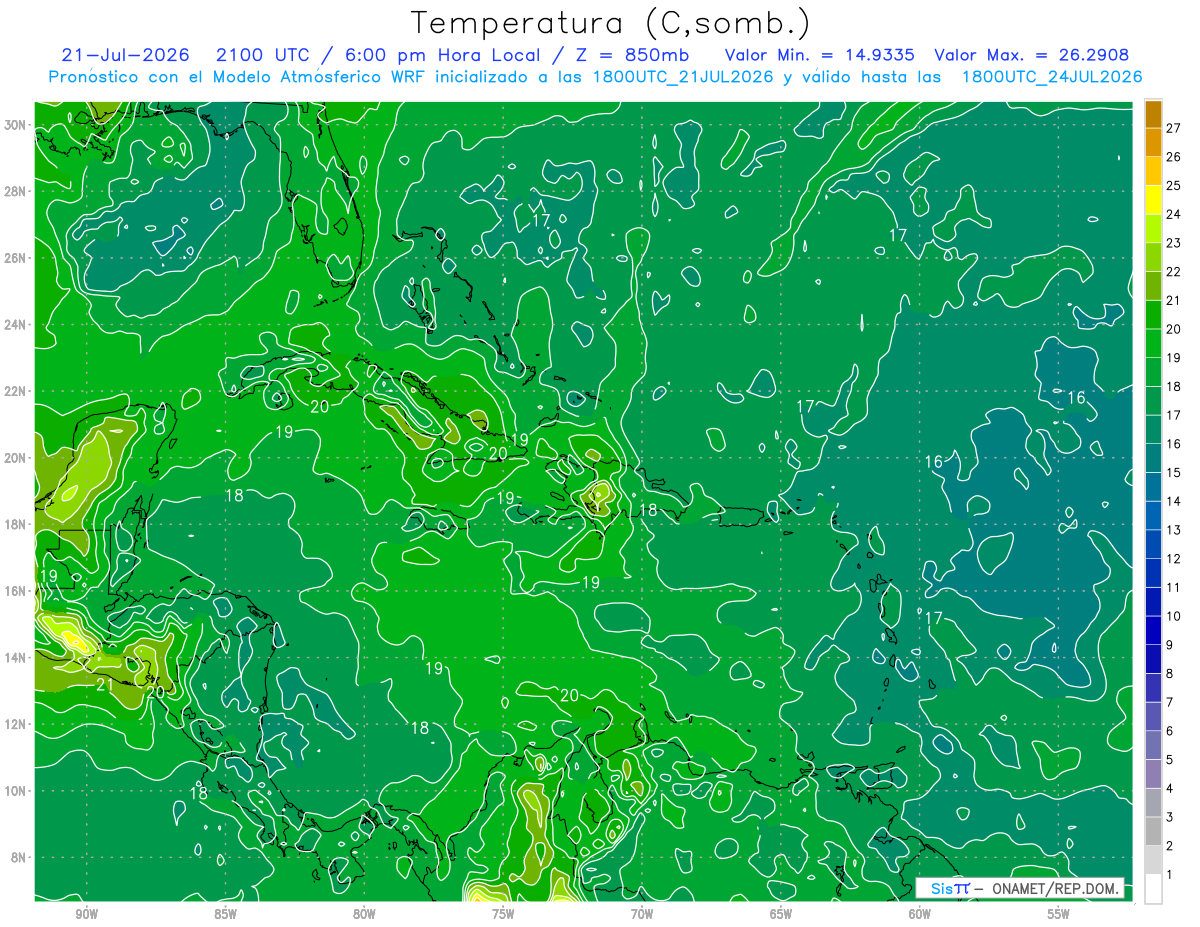Pick the purple swatch between 5 and 6
The image size is (1200, 927).
(1154, 745)
